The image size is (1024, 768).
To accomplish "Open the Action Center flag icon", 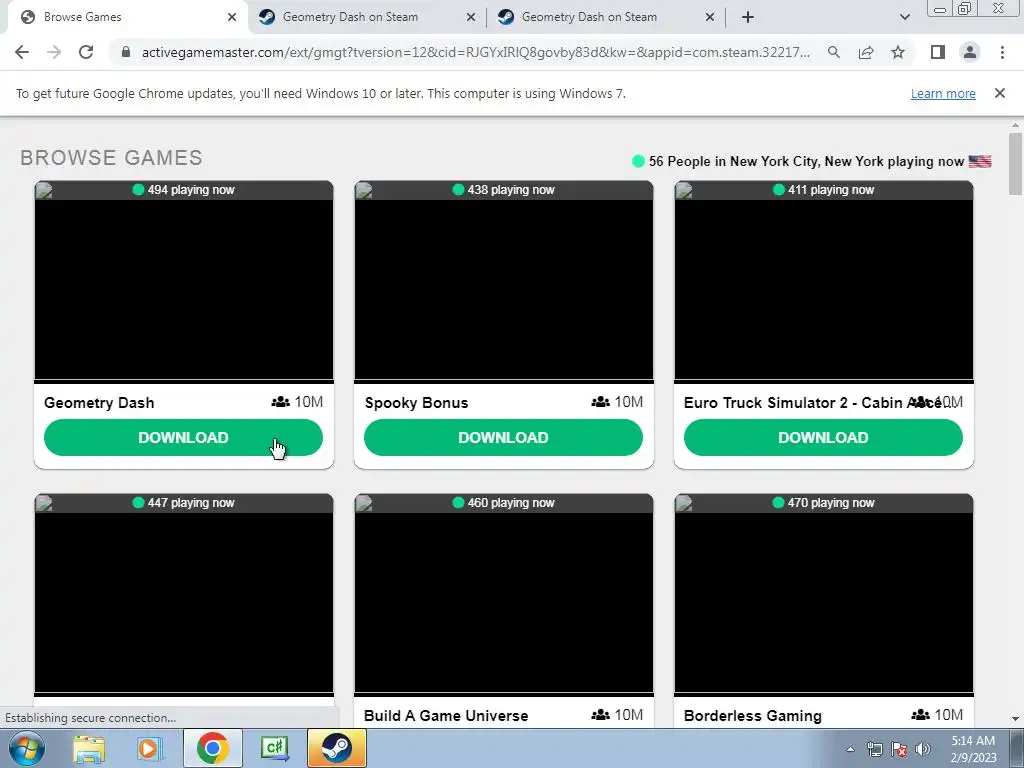I will [899, 749].
